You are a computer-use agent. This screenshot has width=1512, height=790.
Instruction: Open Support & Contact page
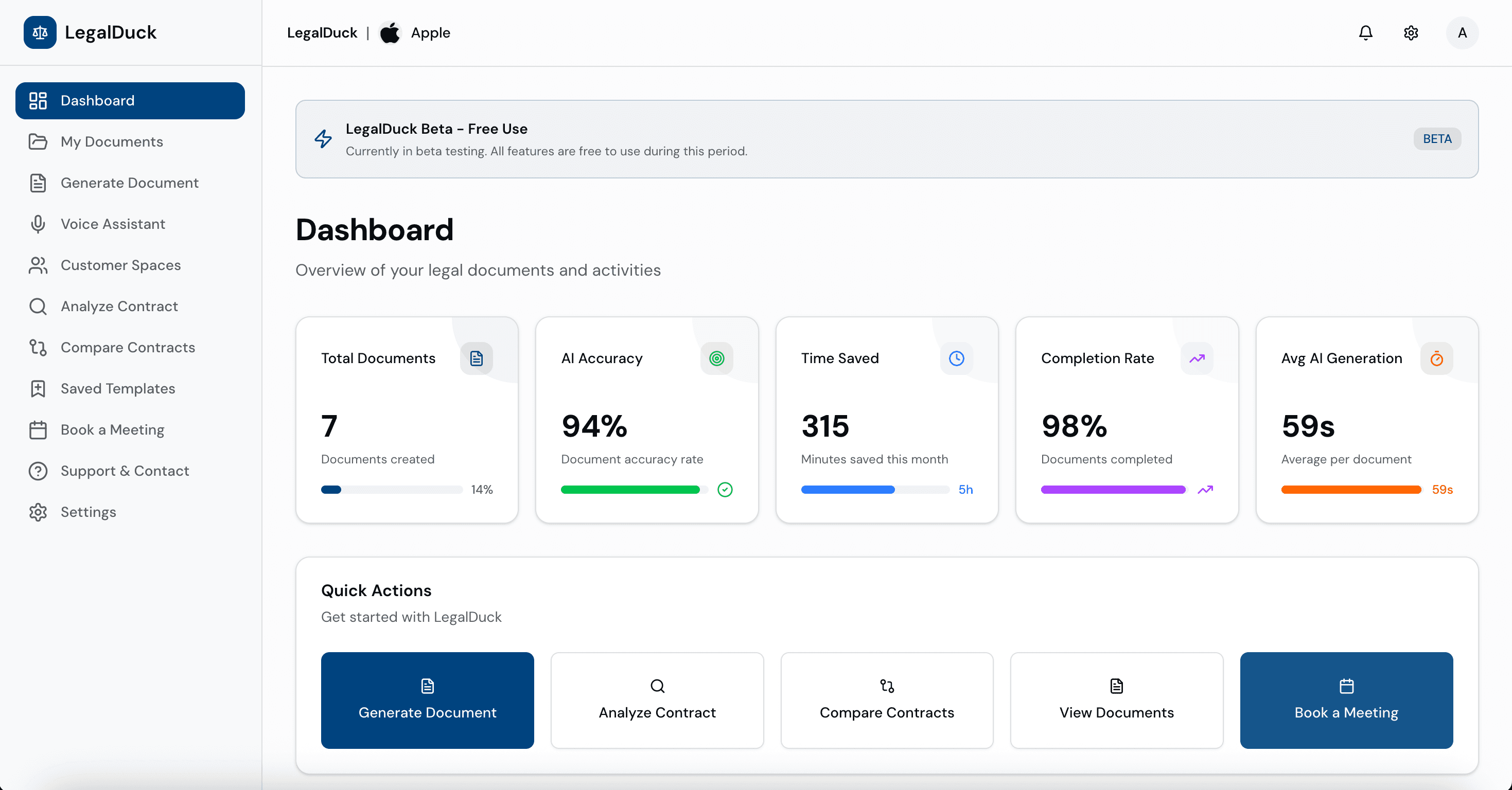coord(130,471)
